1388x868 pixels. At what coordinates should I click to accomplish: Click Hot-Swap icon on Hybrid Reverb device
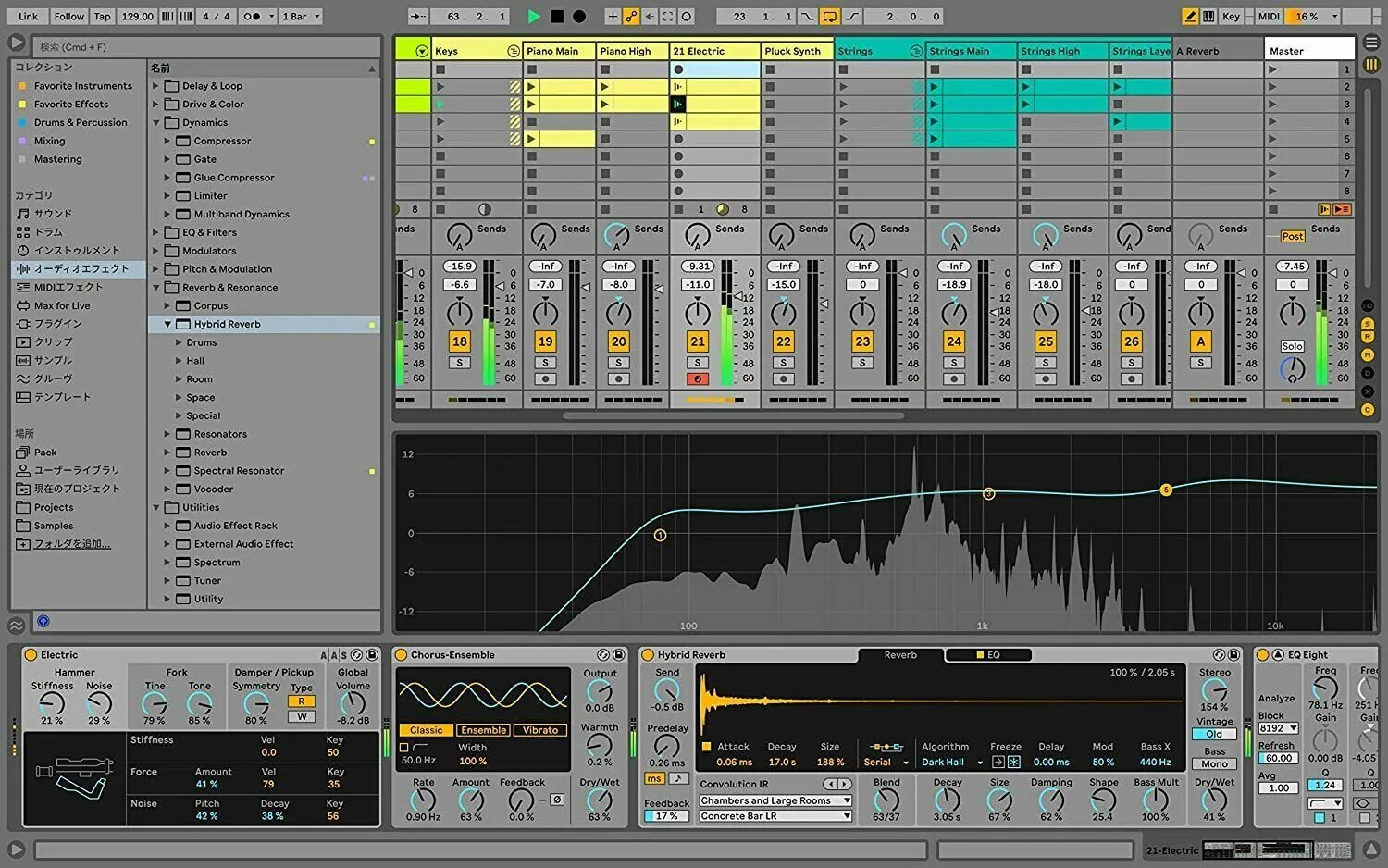(x=1219, y=655)
